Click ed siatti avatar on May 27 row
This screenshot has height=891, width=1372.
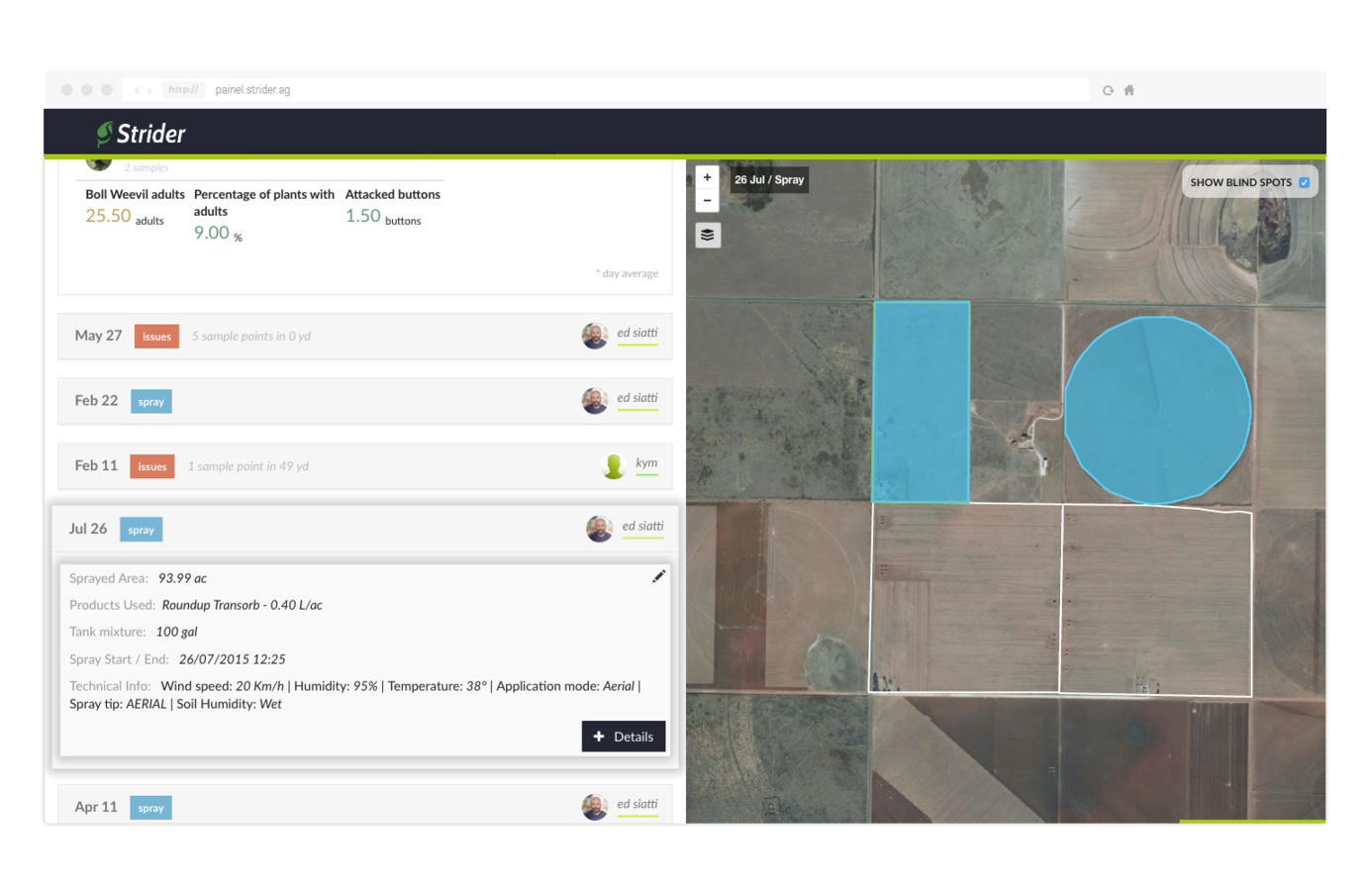click(x=595, y=336)
